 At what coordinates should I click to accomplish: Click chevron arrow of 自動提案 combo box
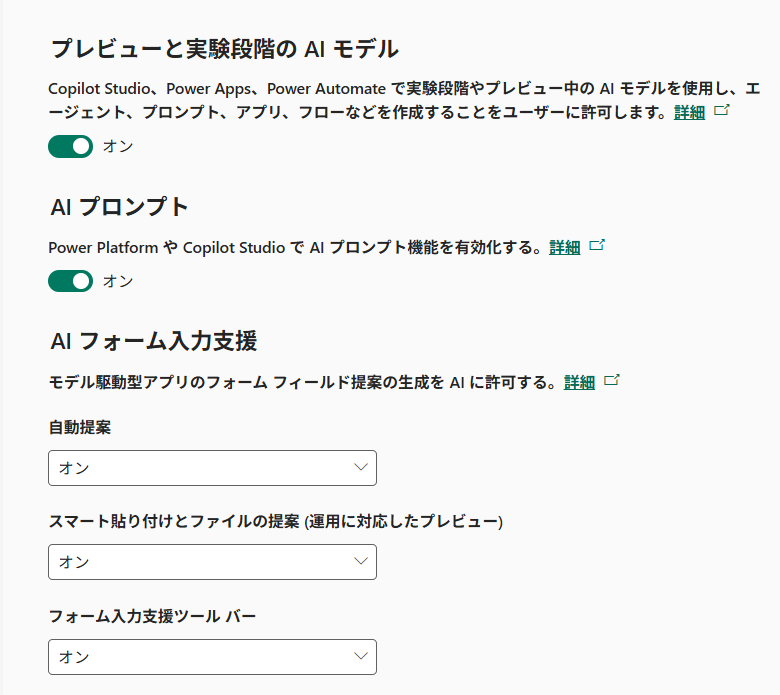(362, 467)
